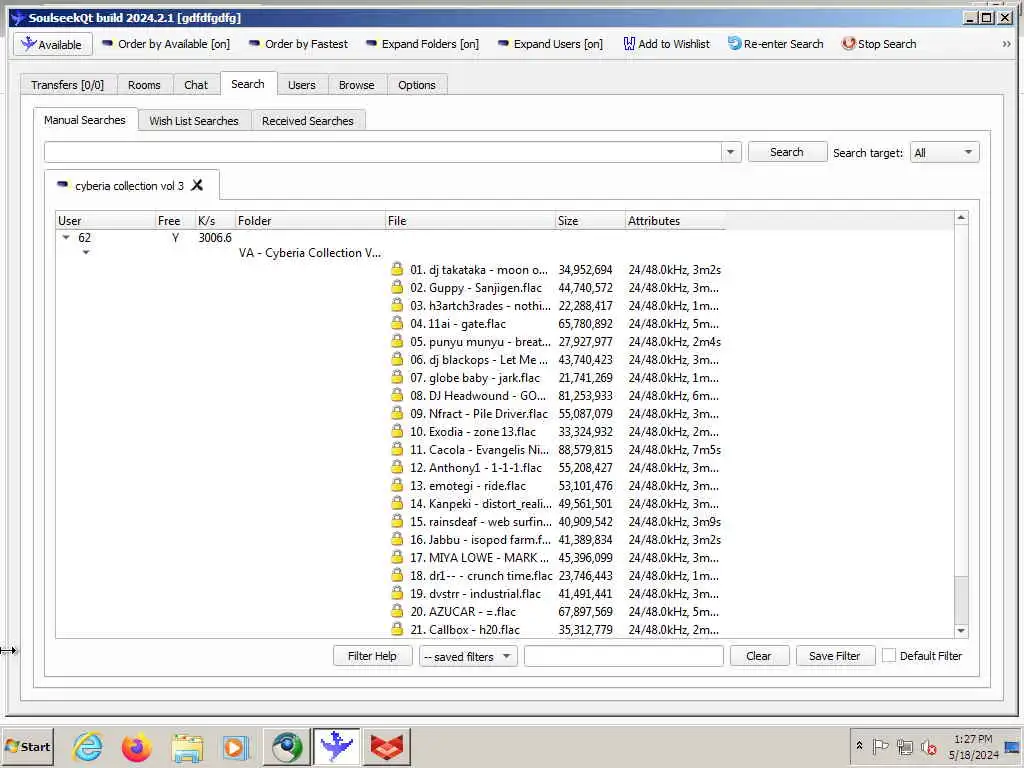
Task: Select the Wish List Searches tab
Action: [x=194, y=121]
